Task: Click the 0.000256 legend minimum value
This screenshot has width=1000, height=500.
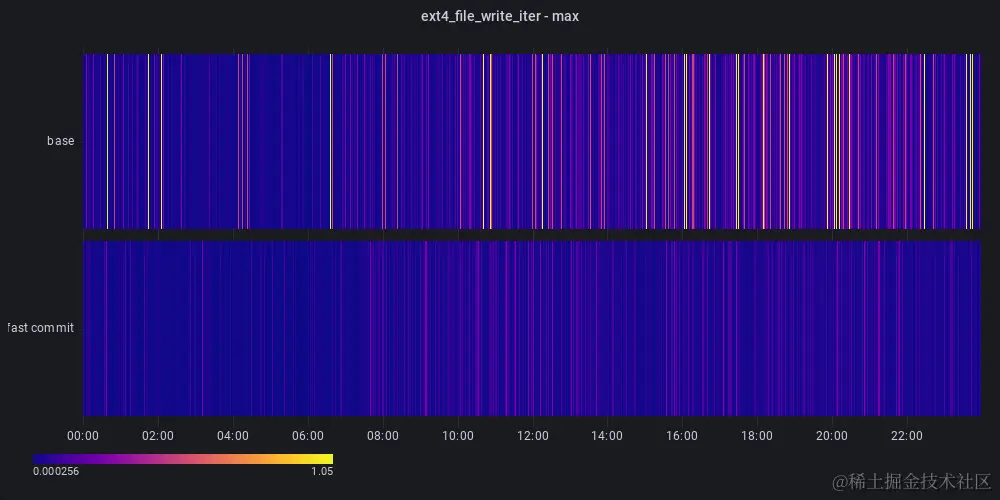Action: 55,472
